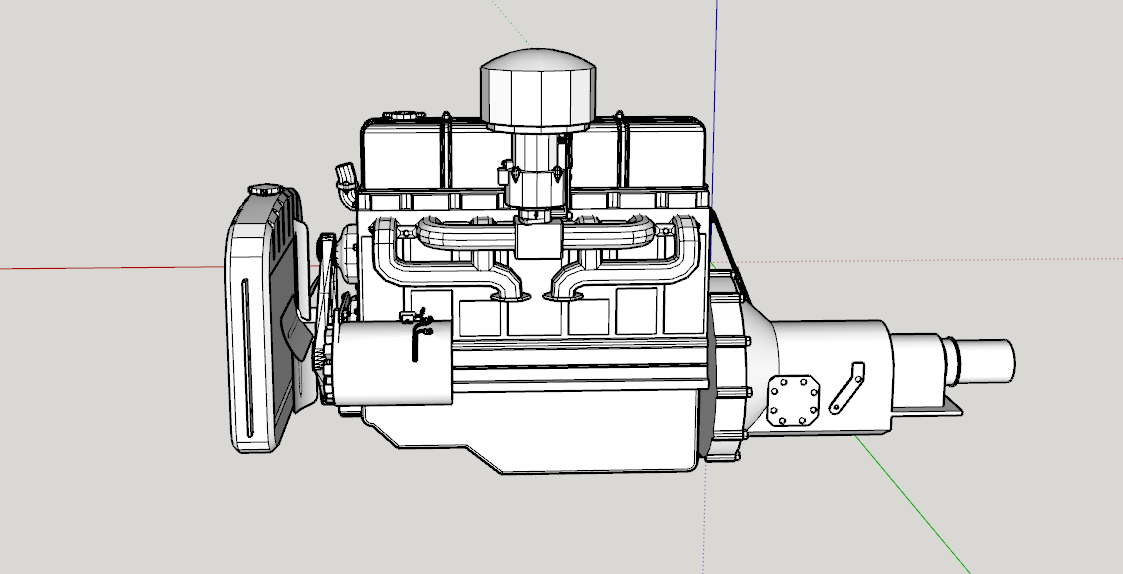Select the octagonal bolted cover plate on transmission

794,401
